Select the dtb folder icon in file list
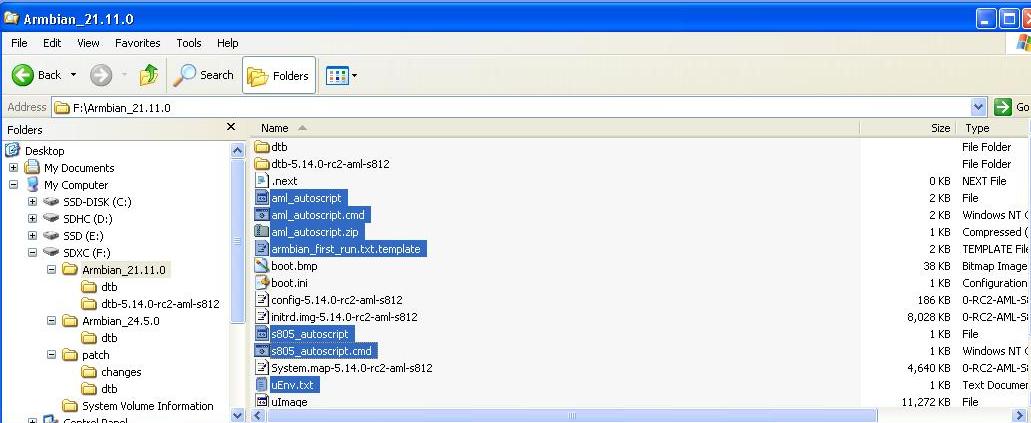The width and height of the screenshot is (1031, 423). 262,147
